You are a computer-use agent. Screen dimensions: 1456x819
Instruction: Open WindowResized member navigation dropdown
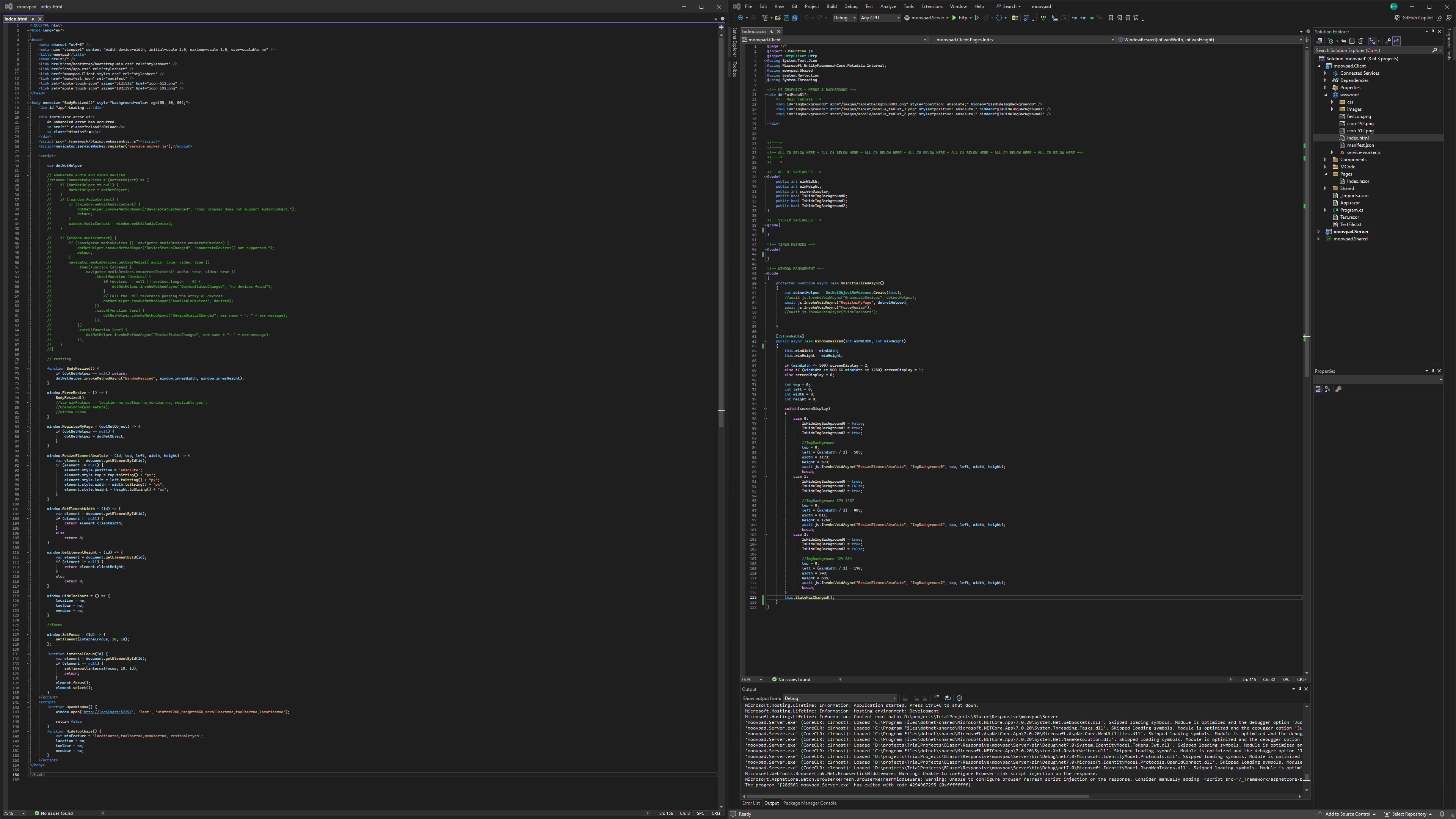click(x=1210, y=39)
